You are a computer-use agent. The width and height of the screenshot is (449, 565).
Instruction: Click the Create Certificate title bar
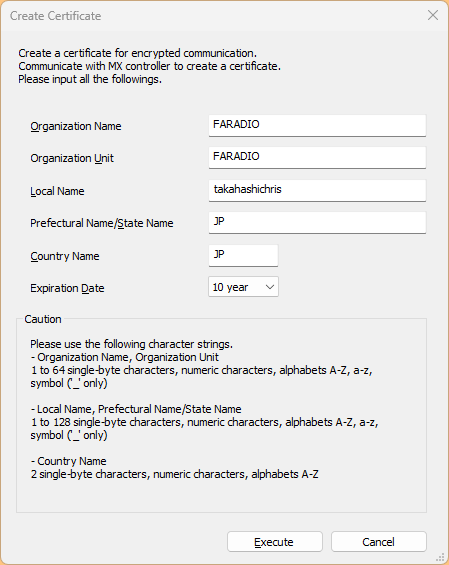click(216, 15)
